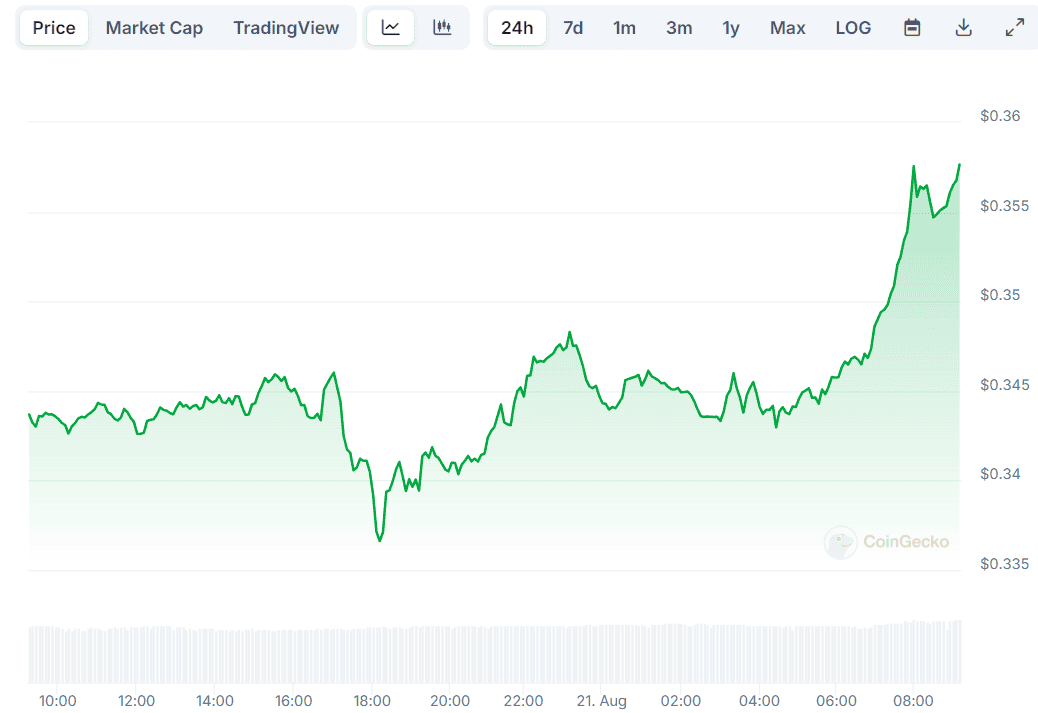This screenshot has height=713, width=1038.
Task: Download the chart data
Action: [963, 28]
